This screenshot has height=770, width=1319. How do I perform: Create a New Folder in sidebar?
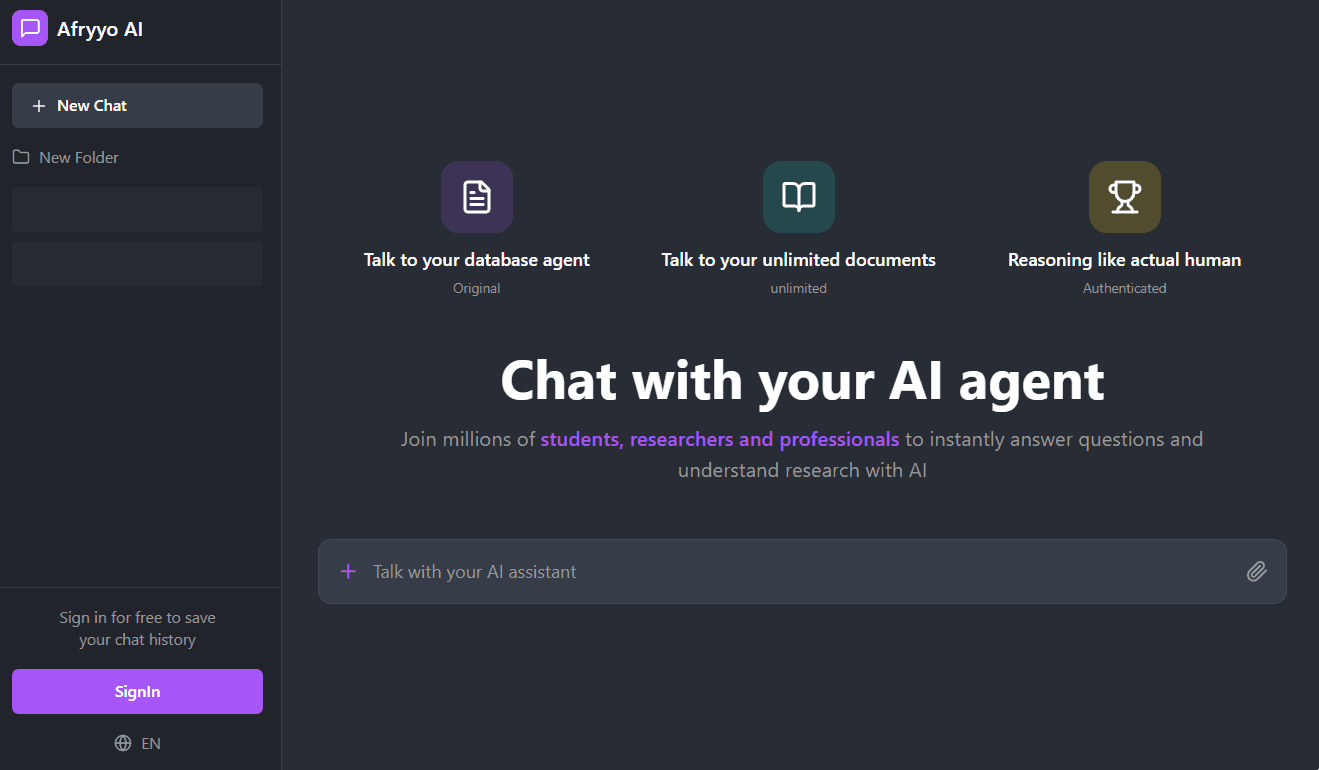[x=79, y=157]
